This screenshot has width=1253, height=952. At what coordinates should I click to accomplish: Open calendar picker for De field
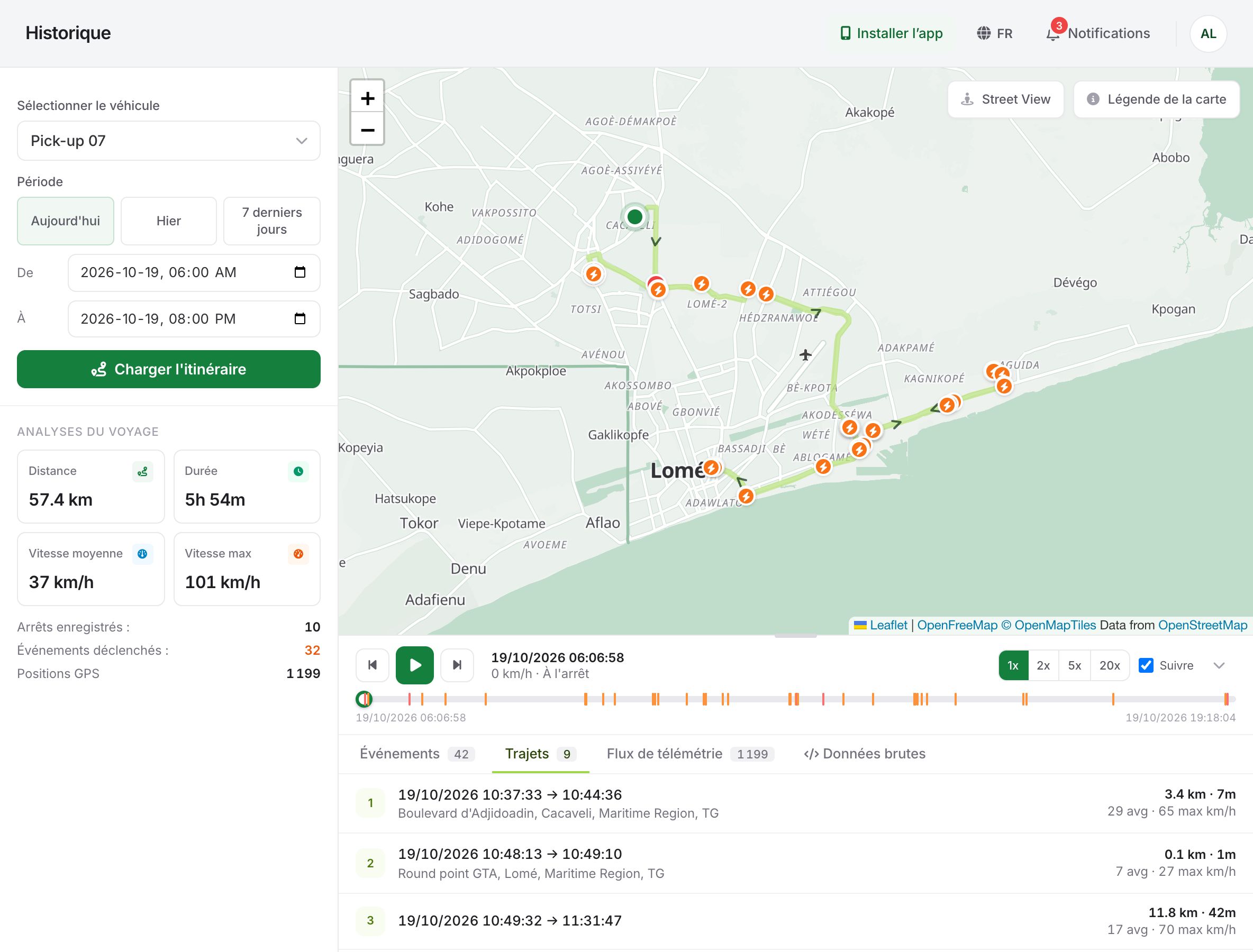300,272
